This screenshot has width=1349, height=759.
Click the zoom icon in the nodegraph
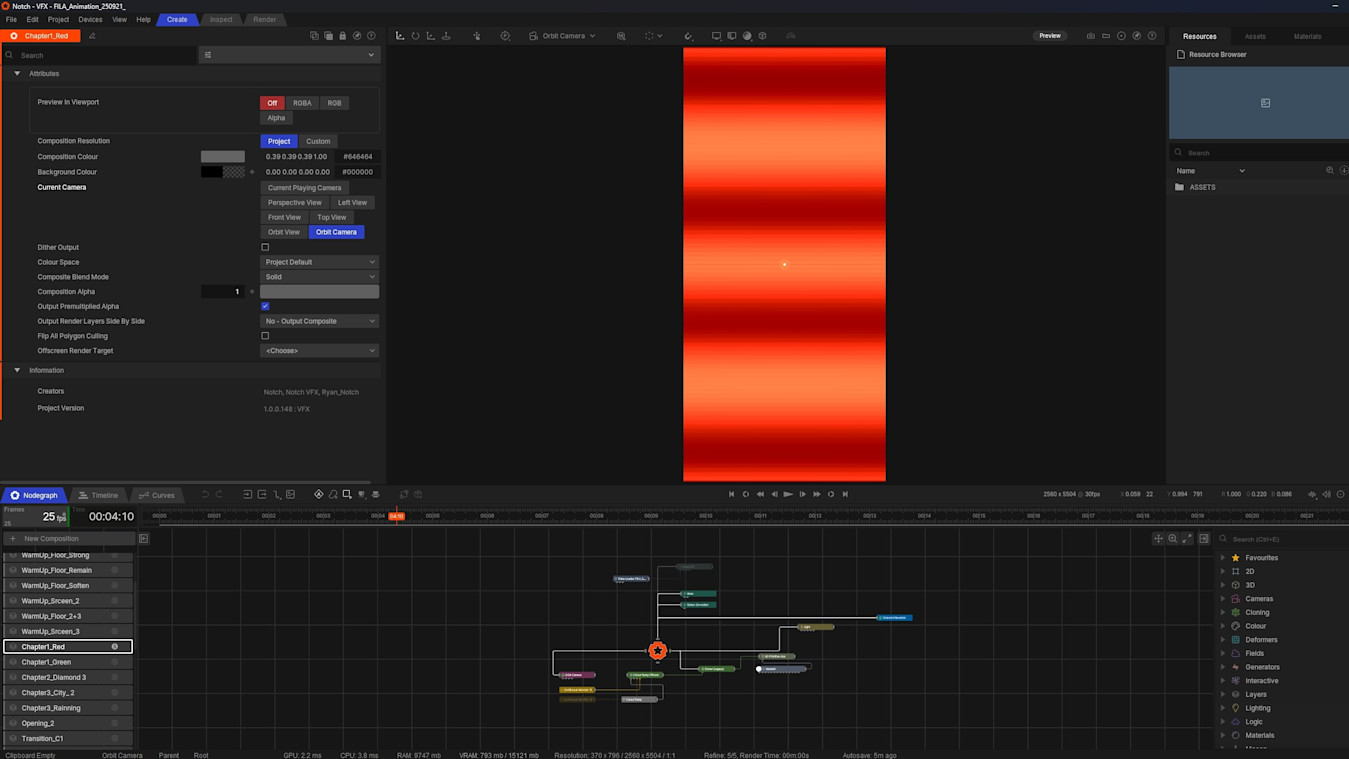point(1173,539)
